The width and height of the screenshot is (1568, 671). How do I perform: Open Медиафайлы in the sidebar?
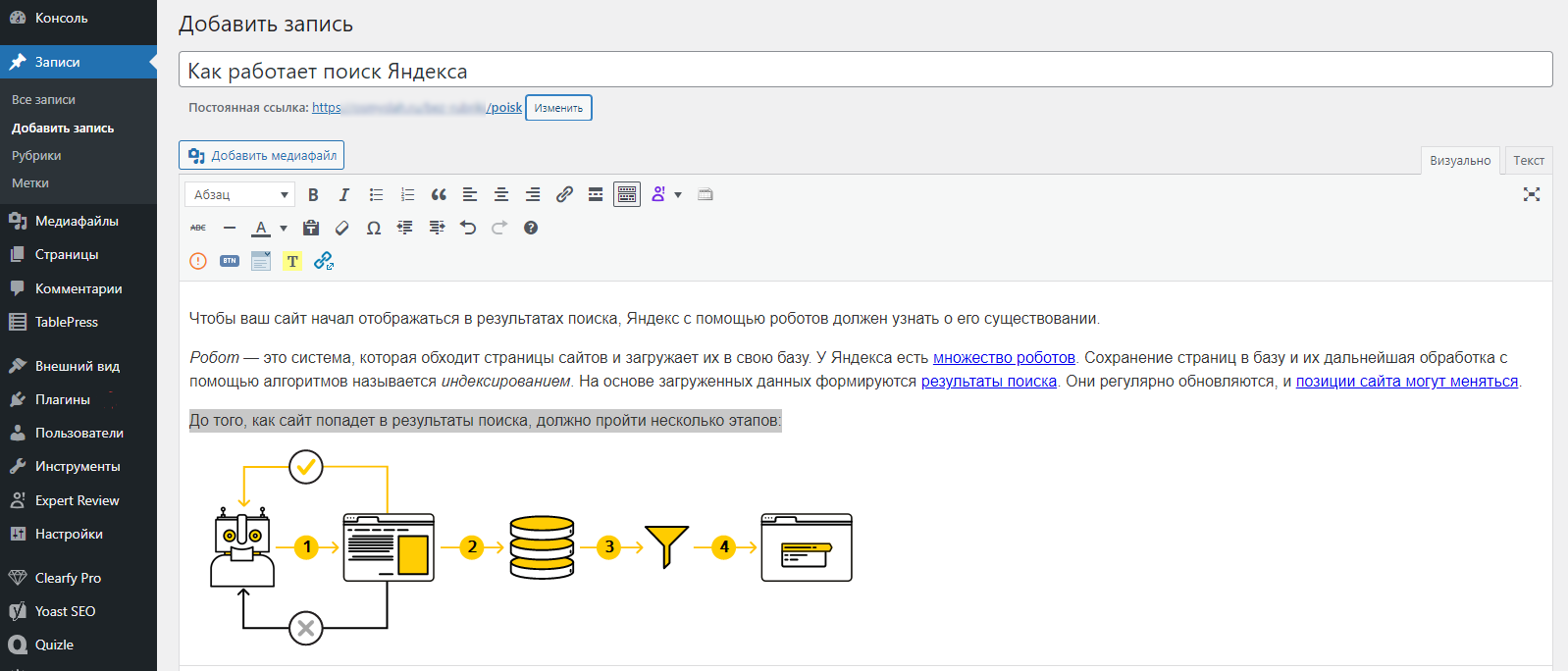click(78, 221)
